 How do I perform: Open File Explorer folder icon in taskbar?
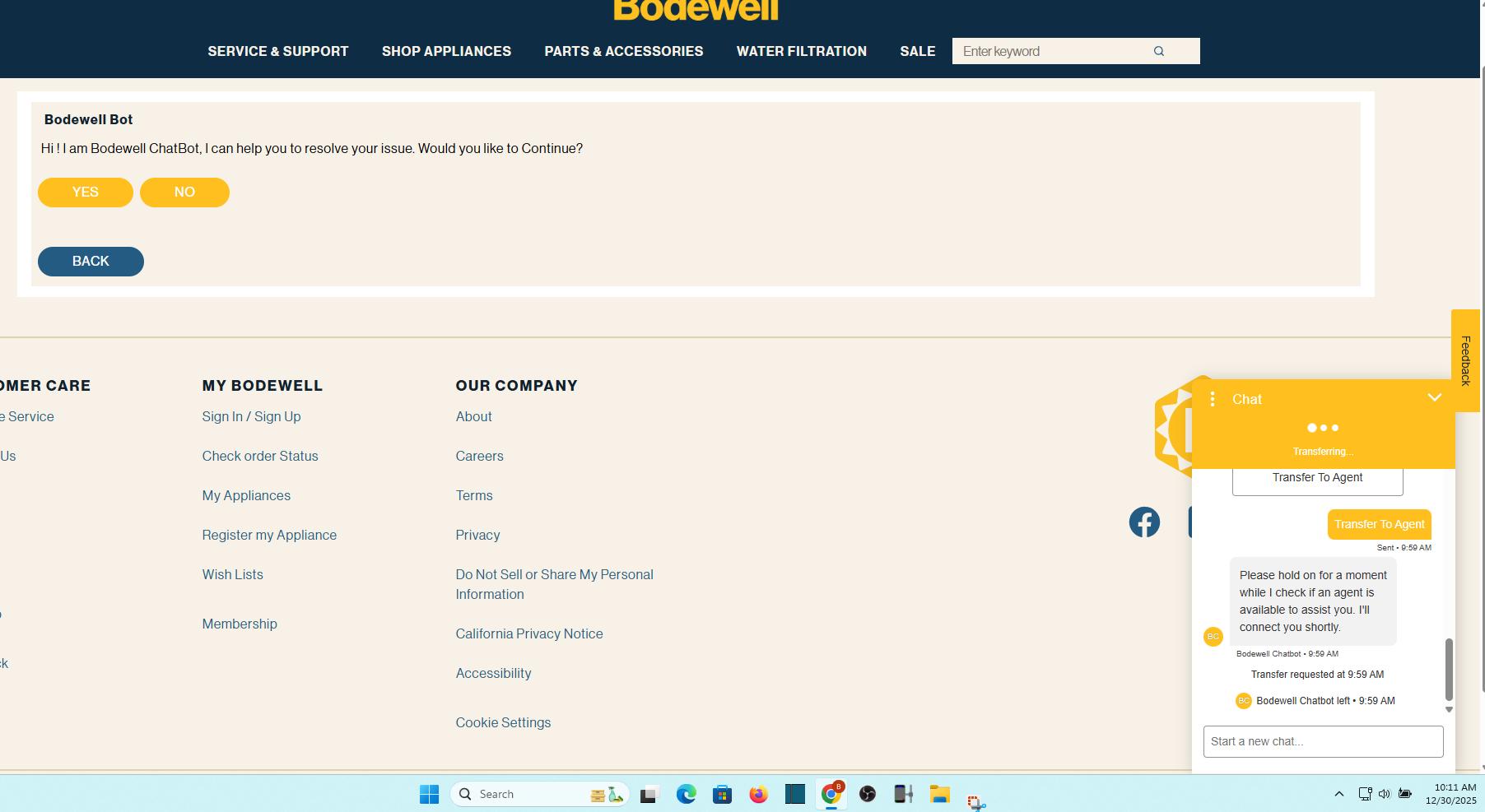pyautogui.click(x=939, y=794)
